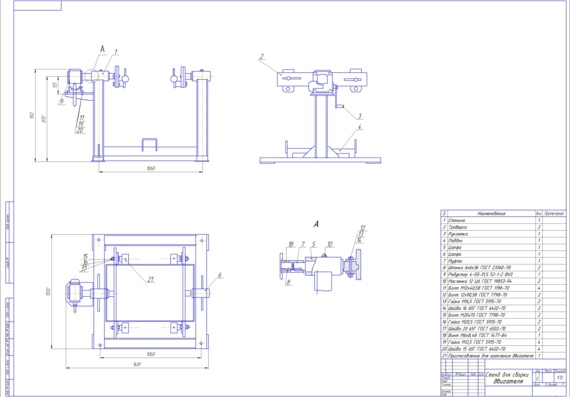The width and height of the screenshot is (570, 397).
Task: Click the 'Масленка' row in the parts list
Action: (503, 281)
